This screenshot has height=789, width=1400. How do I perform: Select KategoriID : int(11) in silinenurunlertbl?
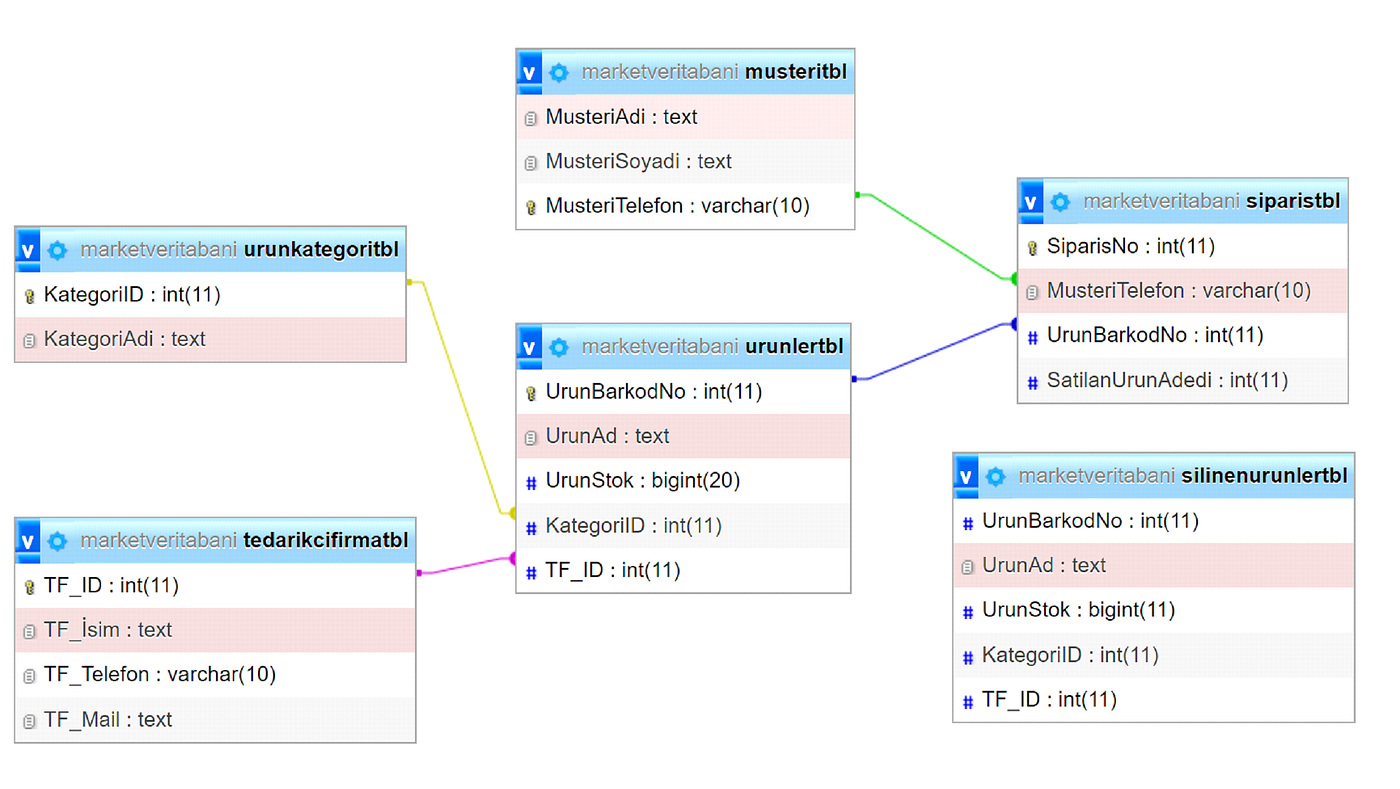[x=1154, y=655]
